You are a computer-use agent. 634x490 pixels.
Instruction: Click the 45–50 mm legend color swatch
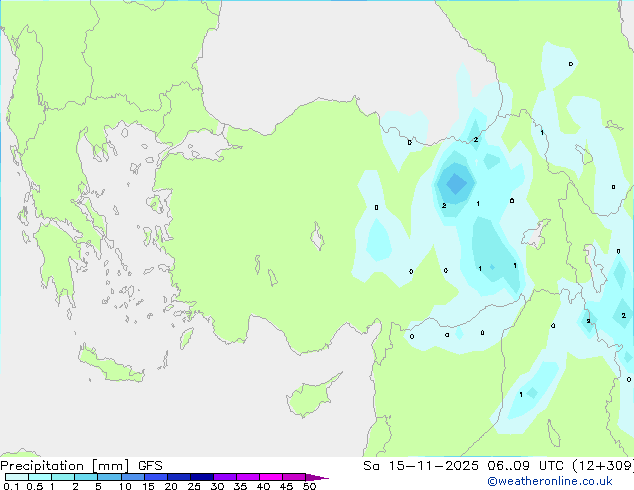tap(294, 477)
